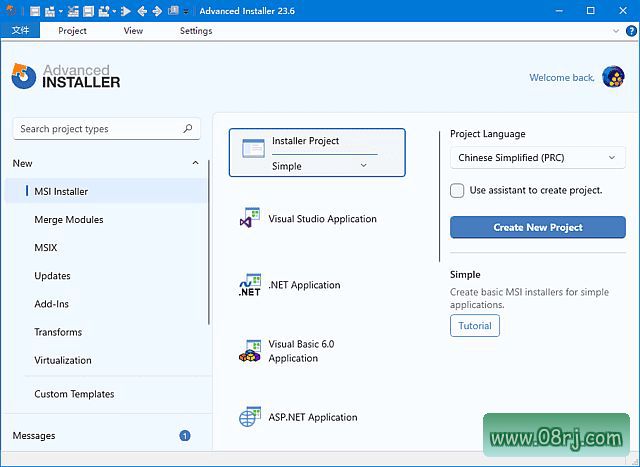Image resolution: width=640 pixels, height=467 pixels.
Task: Switch to the View ribbon tab
Action: click(133, 31)
